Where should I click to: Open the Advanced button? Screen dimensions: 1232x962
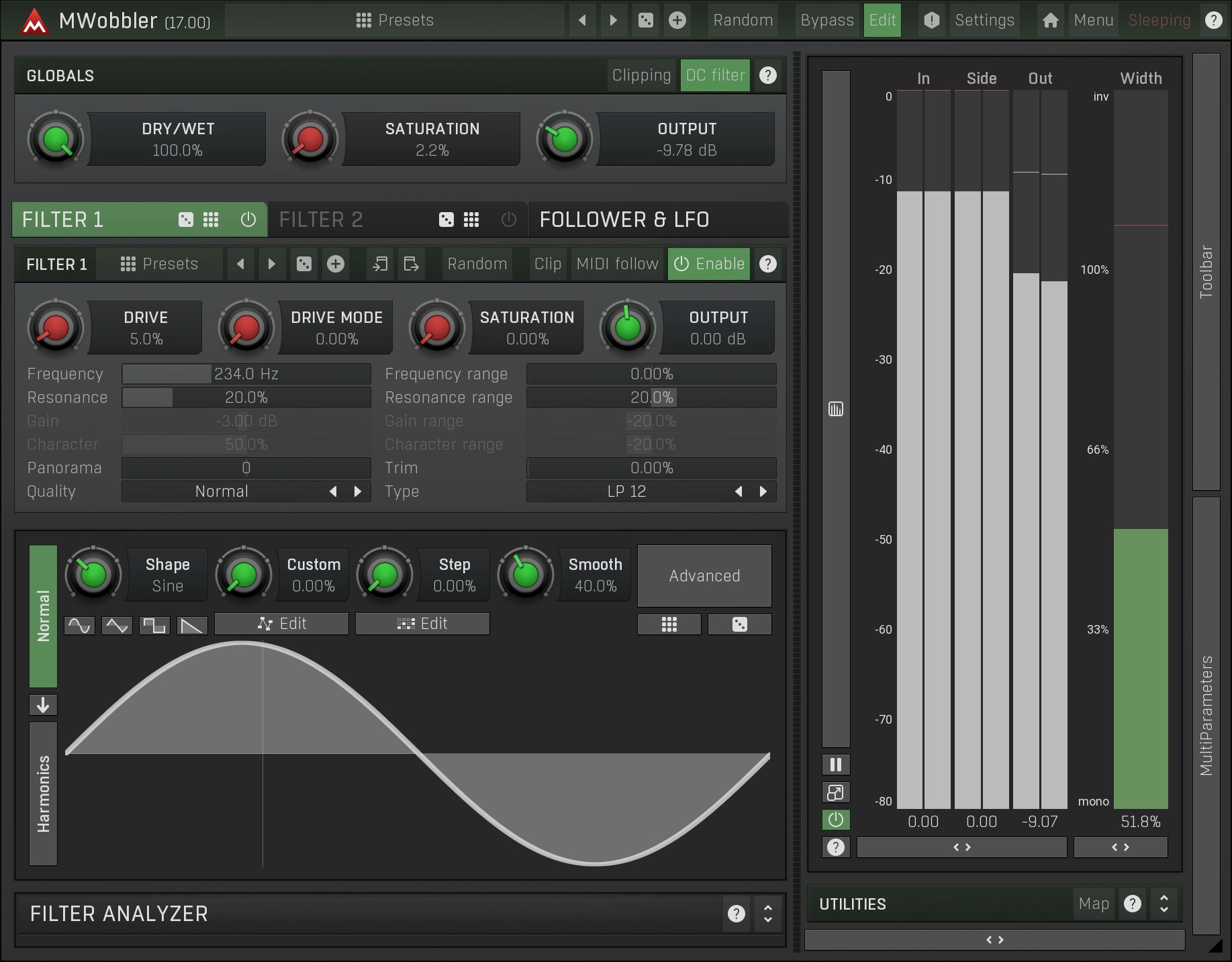704,576
